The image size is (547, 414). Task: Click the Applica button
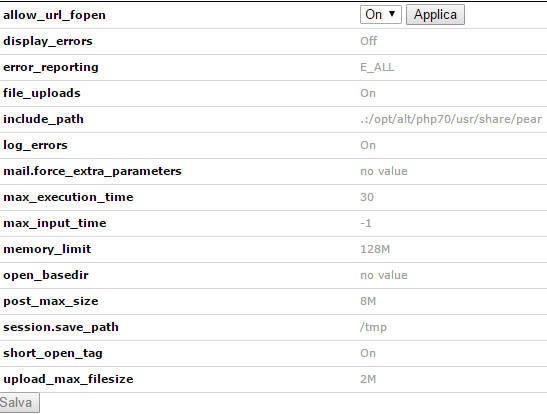click(435, 15)
